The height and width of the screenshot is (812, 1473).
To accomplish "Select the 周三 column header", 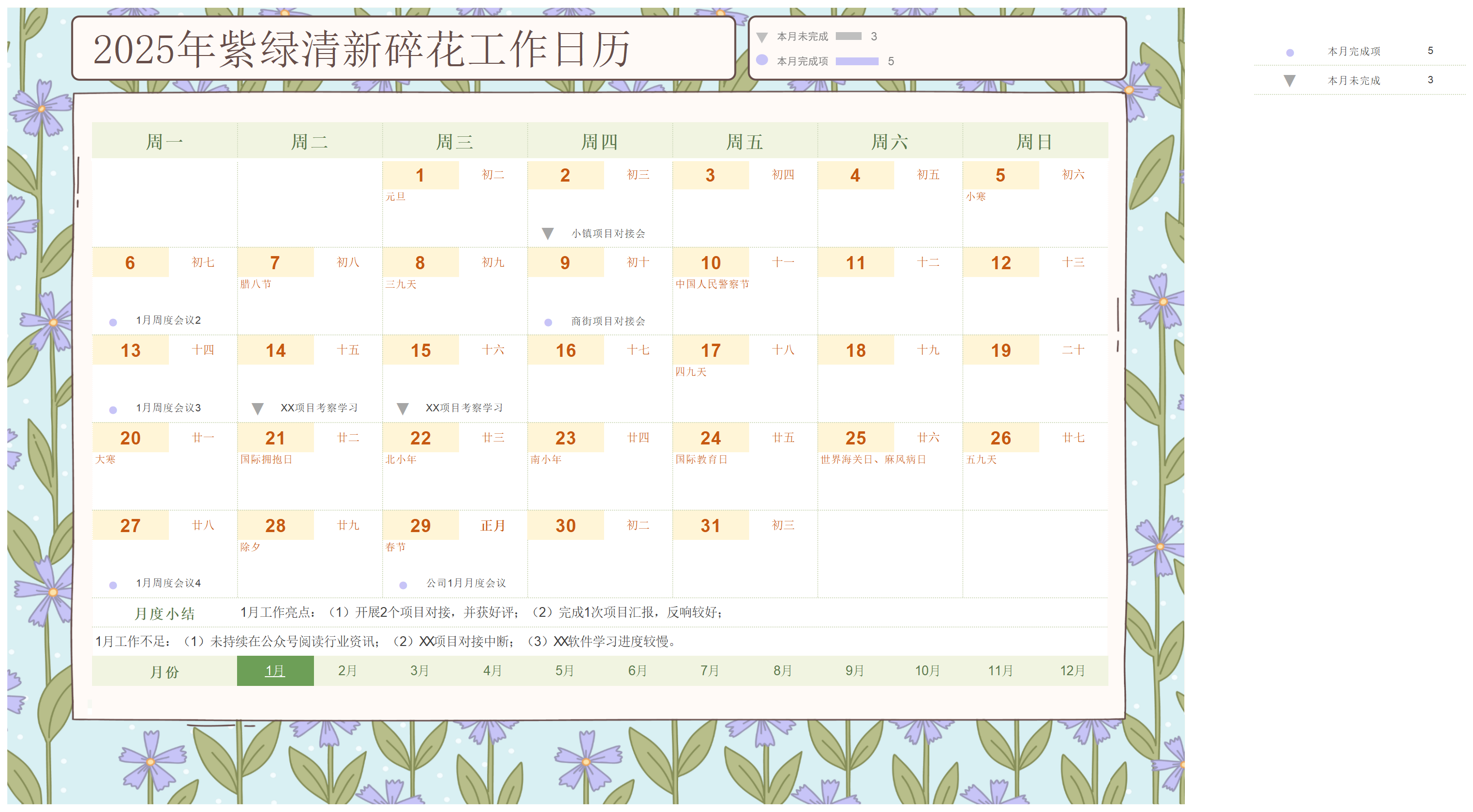I will pyautogui.click(x=455, y=141).
